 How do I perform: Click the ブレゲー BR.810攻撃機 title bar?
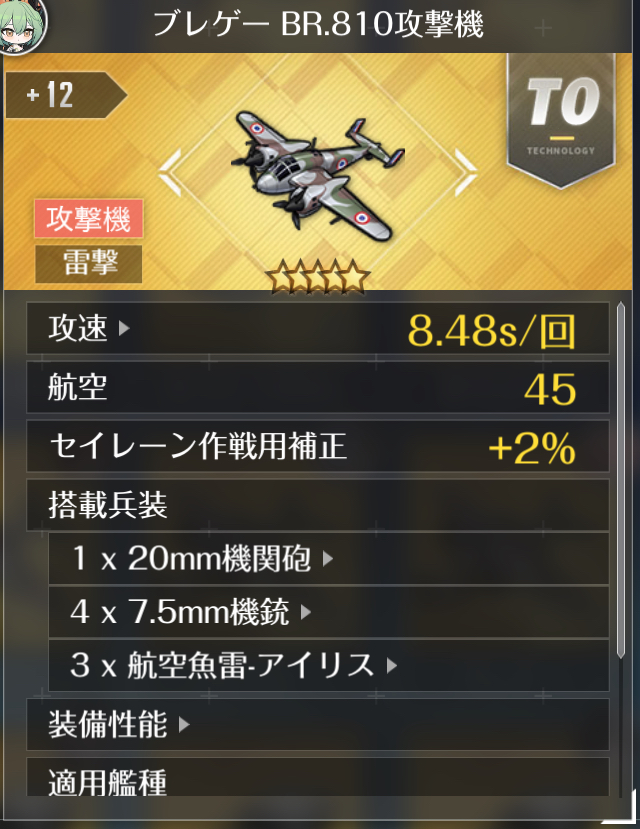click(319, 24)
